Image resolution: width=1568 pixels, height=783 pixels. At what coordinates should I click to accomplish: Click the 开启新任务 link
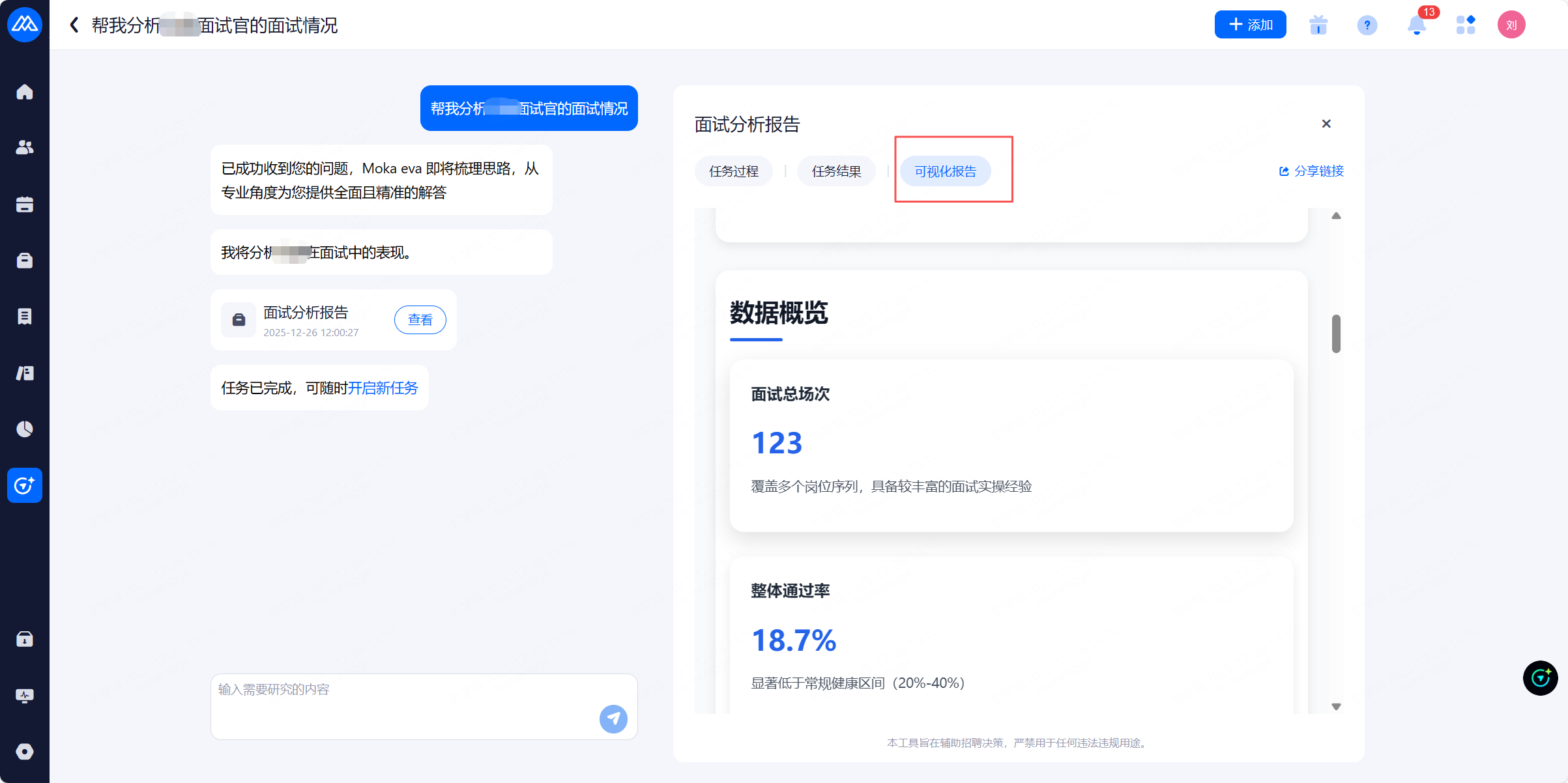383,388
